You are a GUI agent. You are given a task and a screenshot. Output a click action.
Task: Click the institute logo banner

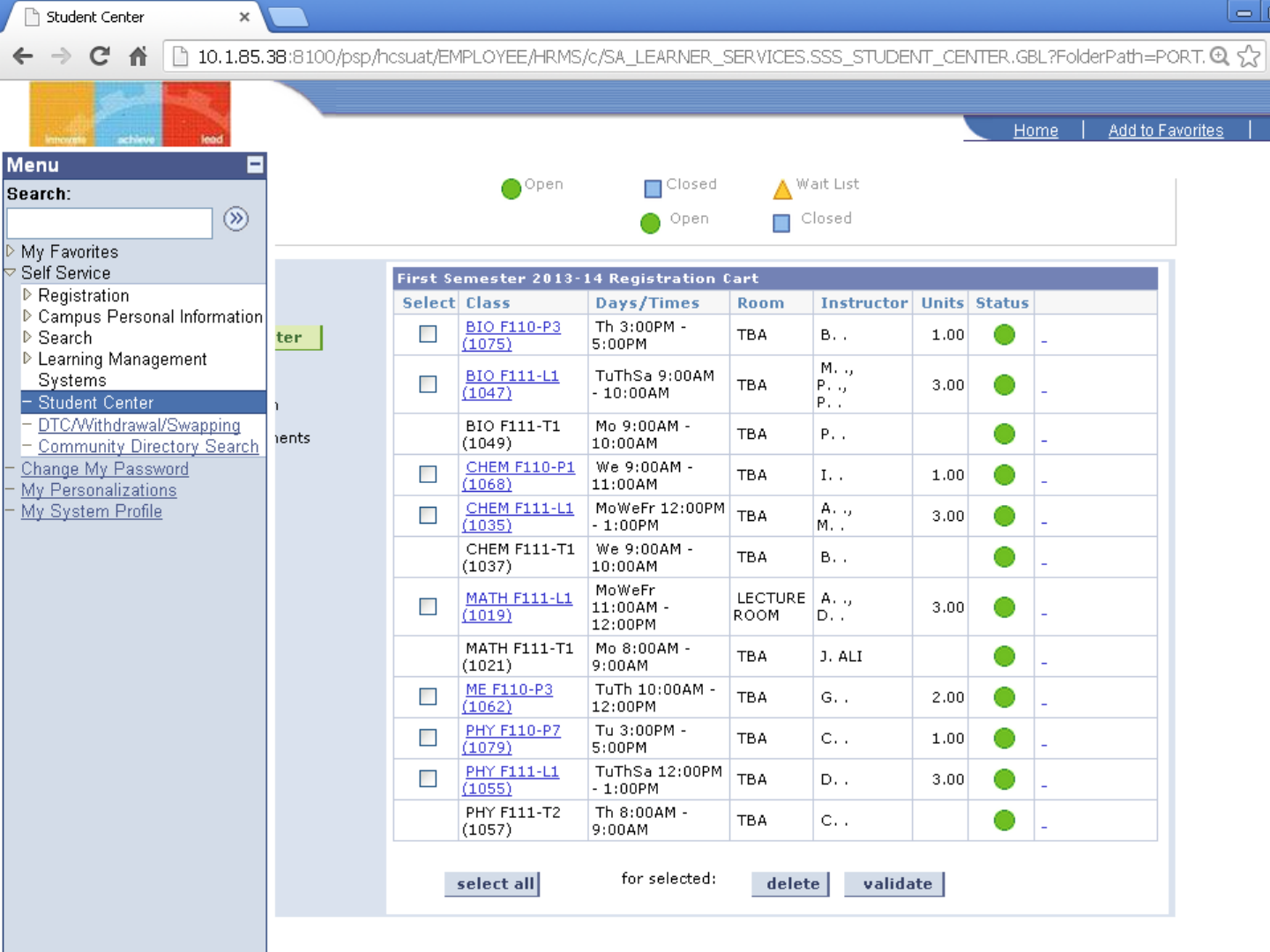click(130, 114)
